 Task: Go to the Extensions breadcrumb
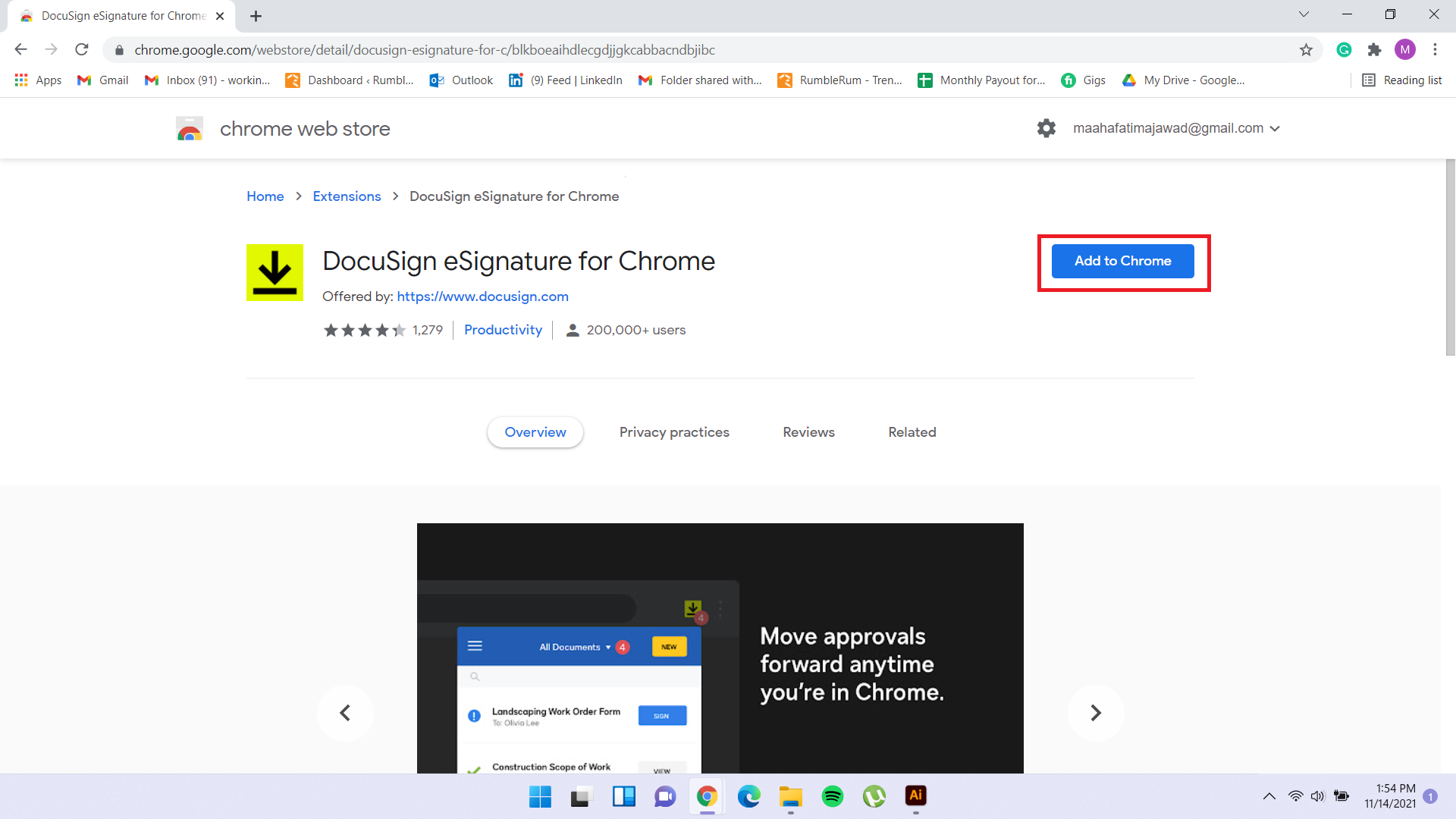pyautogui.click(x=347, y=196)
